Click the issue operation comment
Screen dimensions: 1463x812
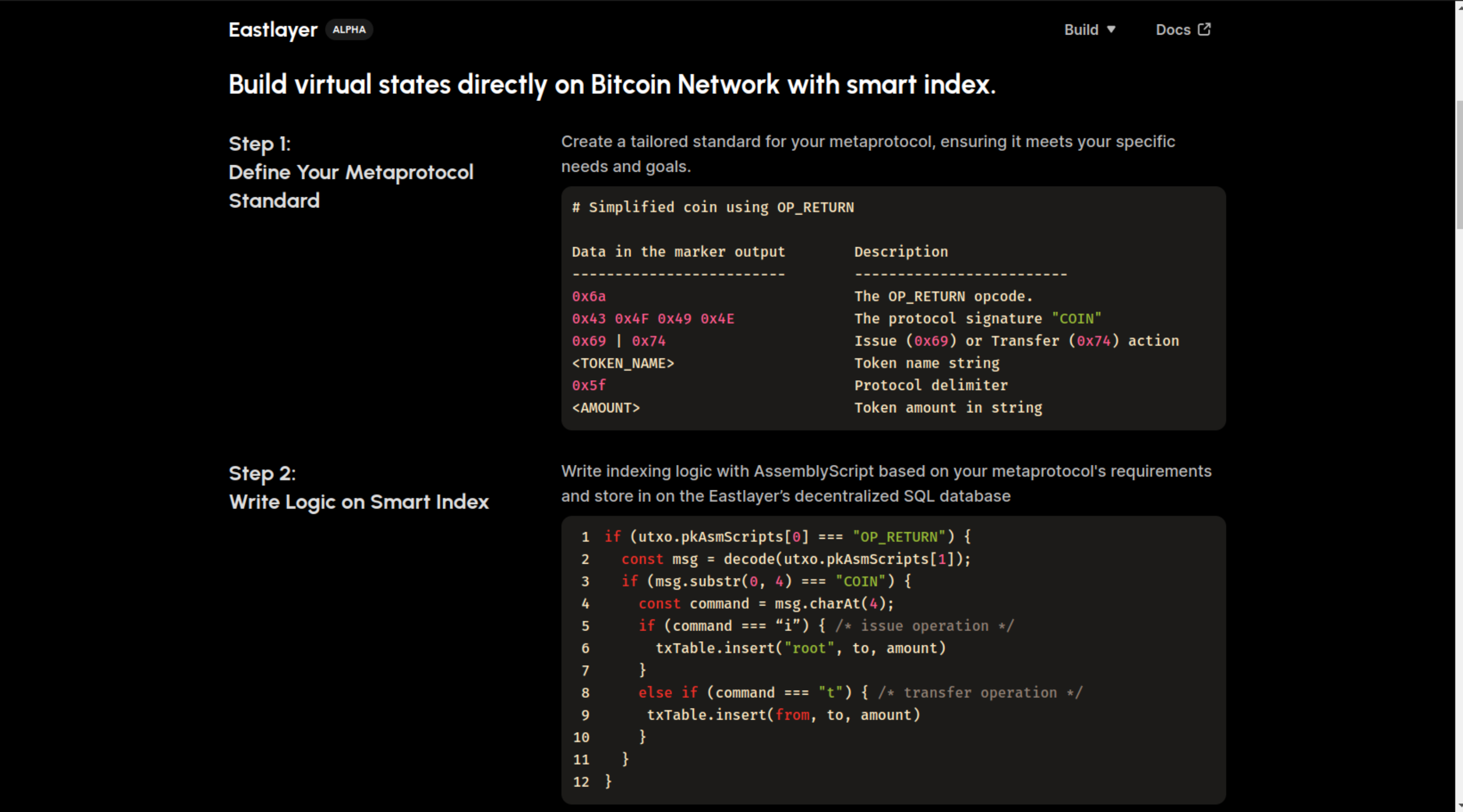(924, 626)
